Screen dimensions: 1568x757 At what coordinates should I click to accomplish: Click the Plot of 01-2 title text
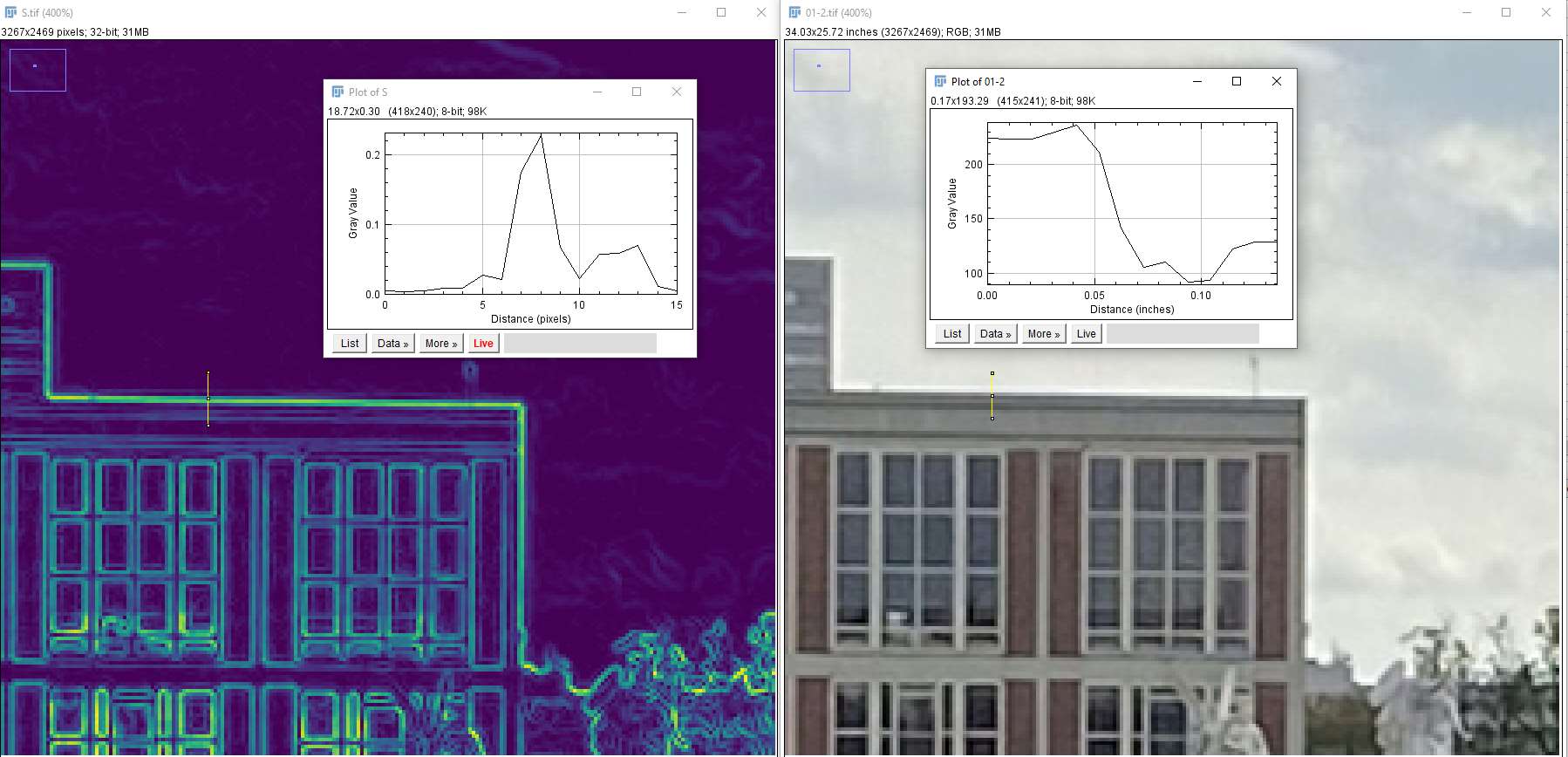click(x=978, y=82)
